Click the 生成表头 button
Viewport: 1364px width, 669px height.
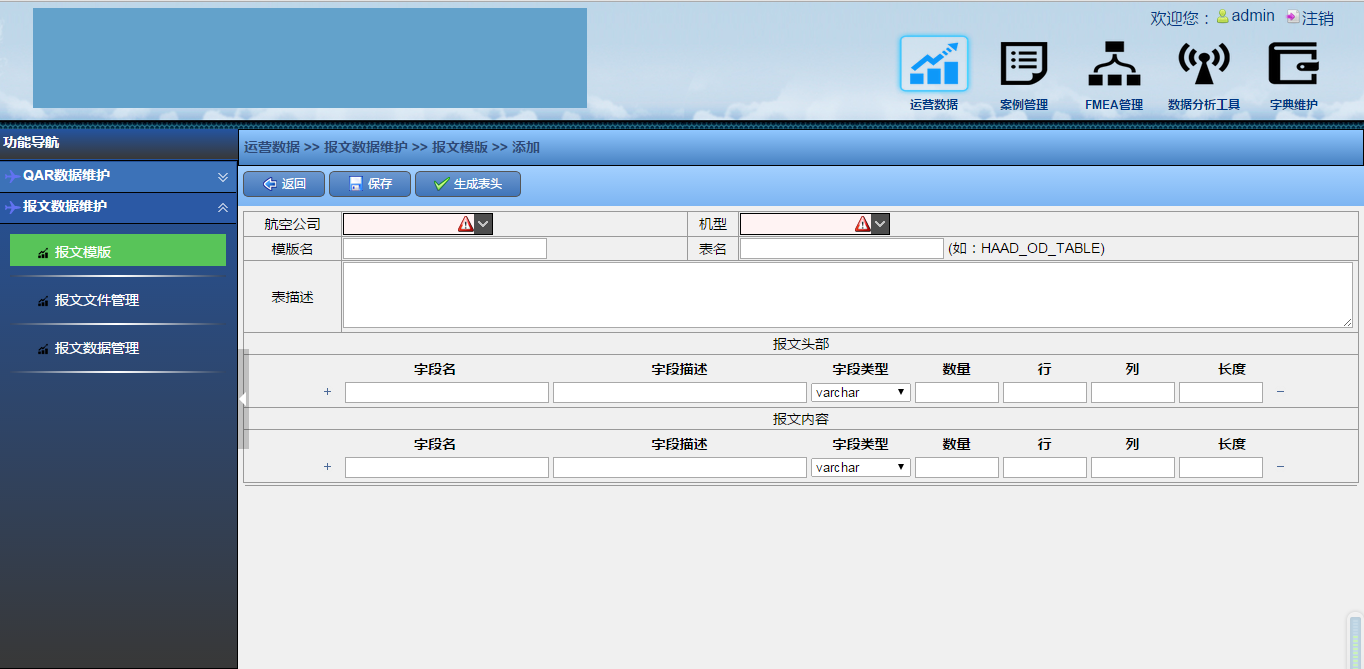coord(468,184)
